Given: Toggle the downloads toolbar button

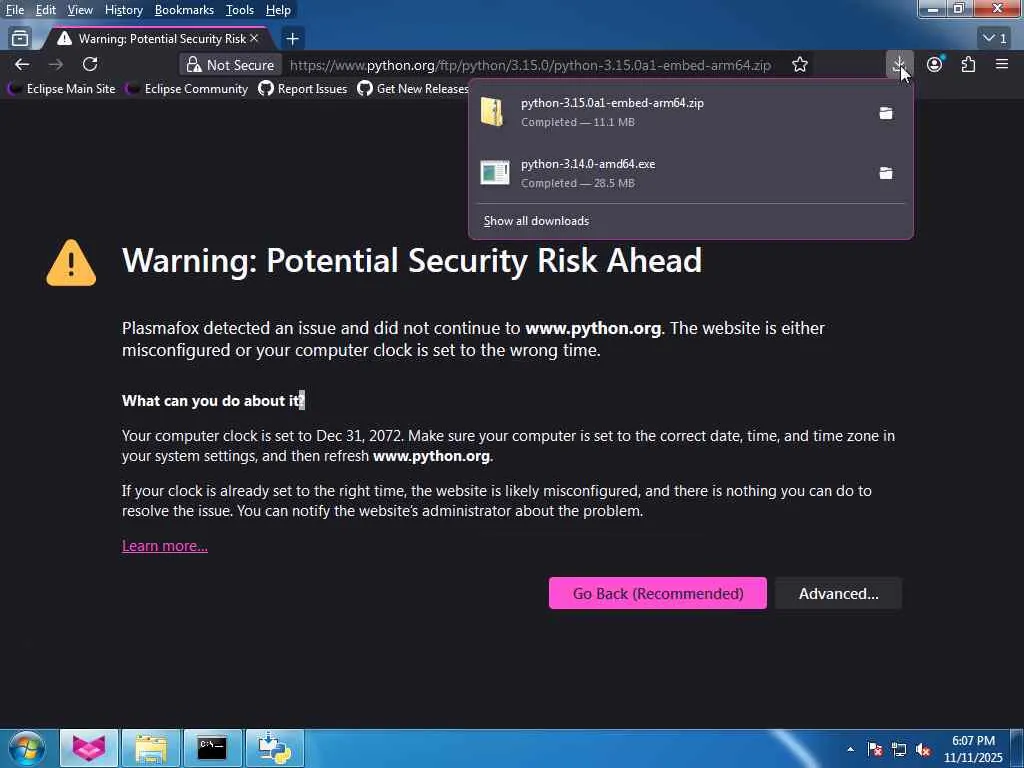Looking at the screenshot, I should (x=899, y=64).
